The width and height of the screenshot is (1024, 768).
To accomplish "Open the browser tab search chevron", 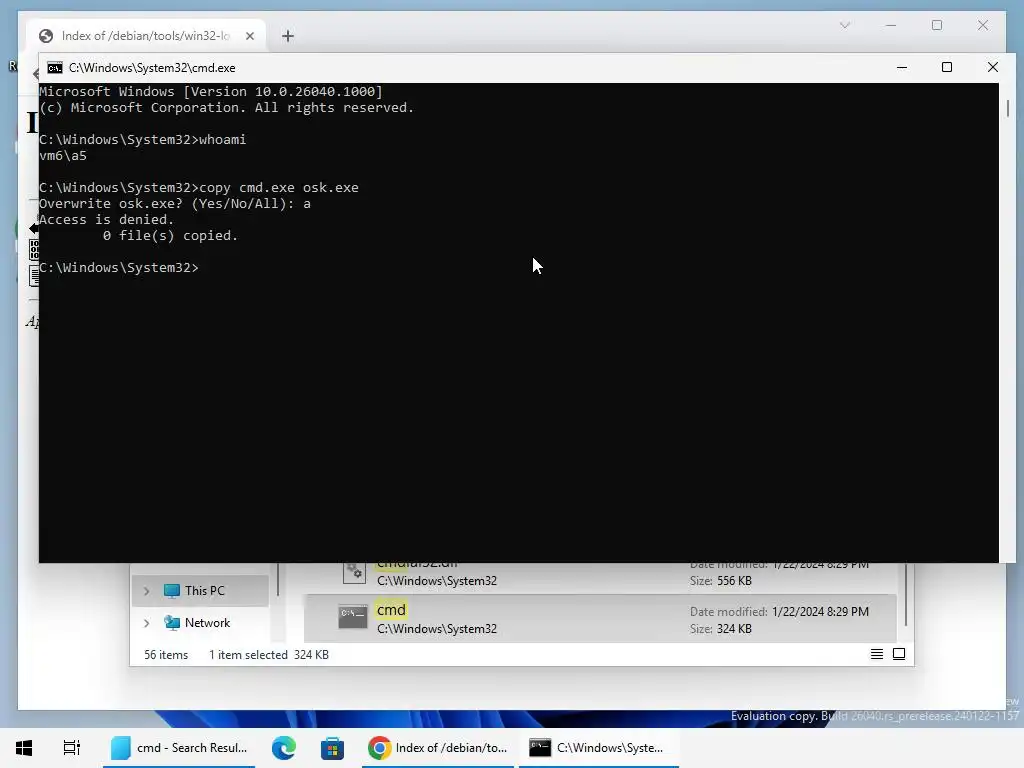I will coord(845,25).
